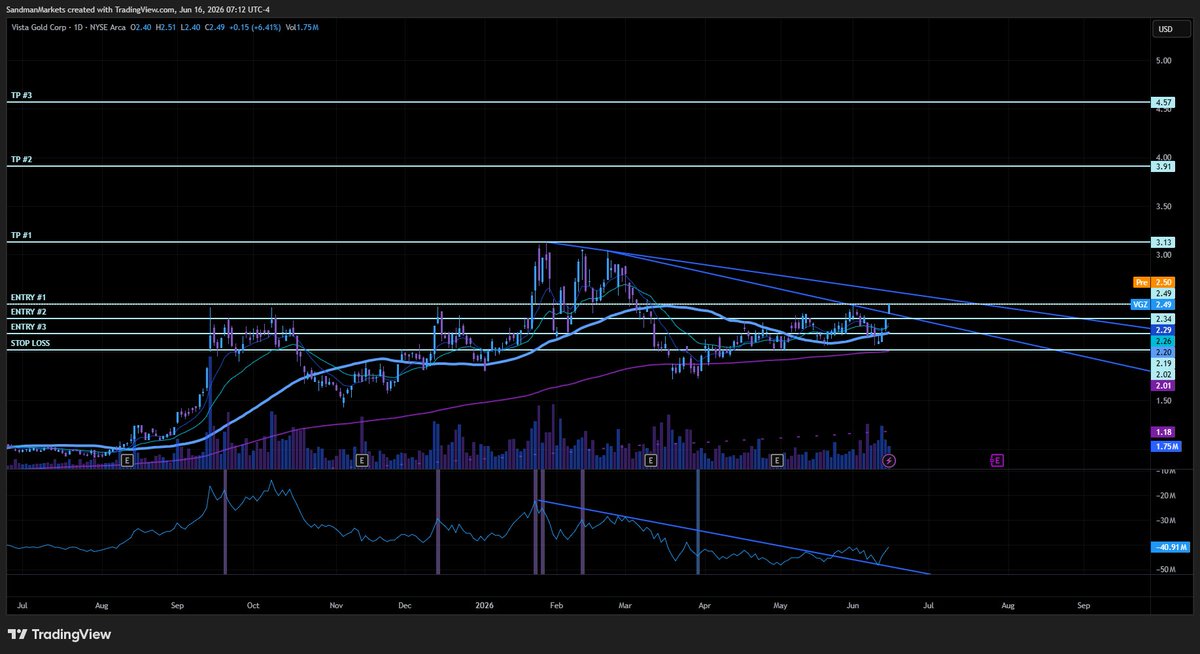Click the earnings E marker near mid-November

pyautogui.click(x=361, y=460)
